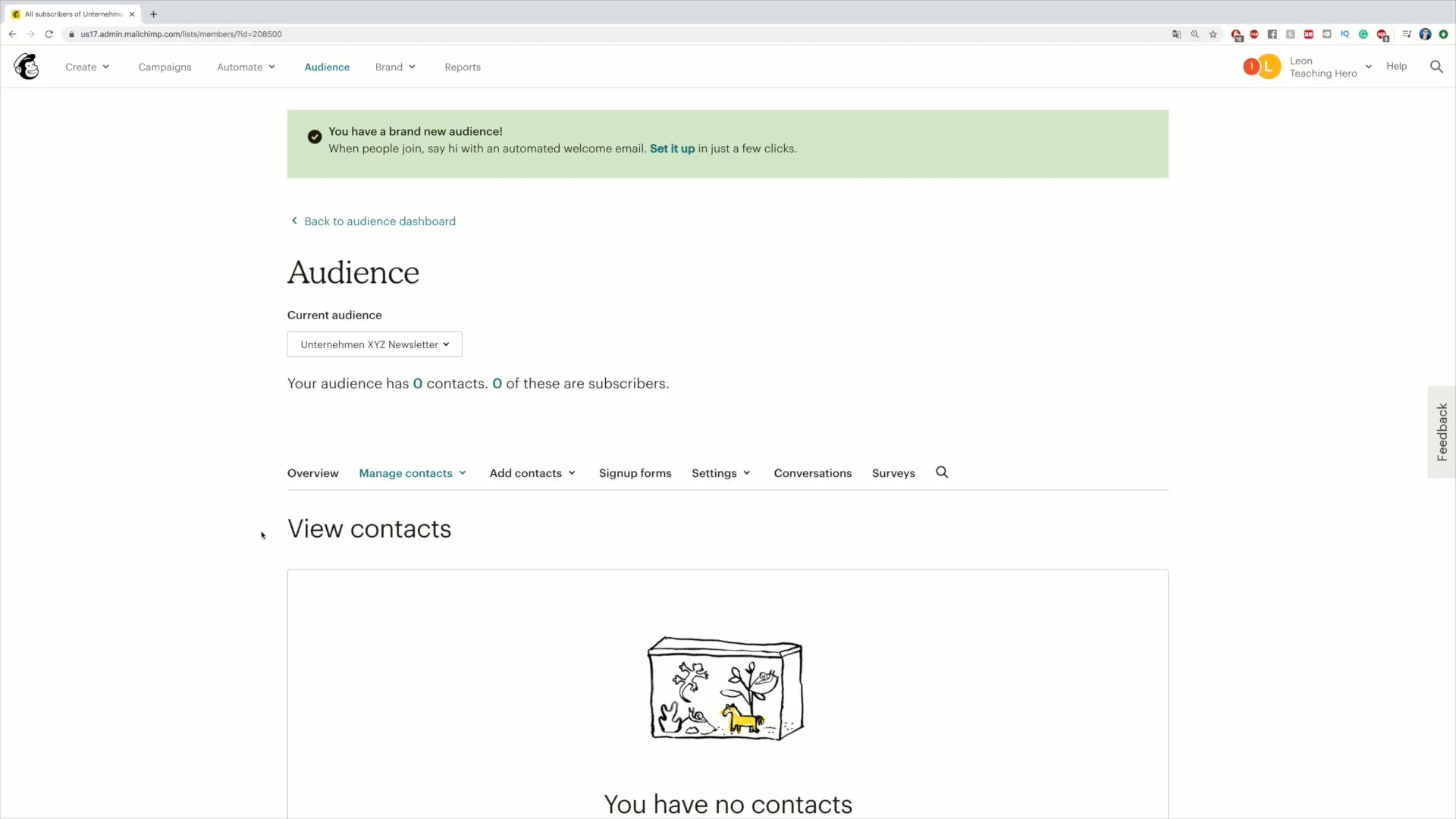Viewport: 1456px width, 819px height.
Task: Open the Automate menu
Action: (245, 66)
